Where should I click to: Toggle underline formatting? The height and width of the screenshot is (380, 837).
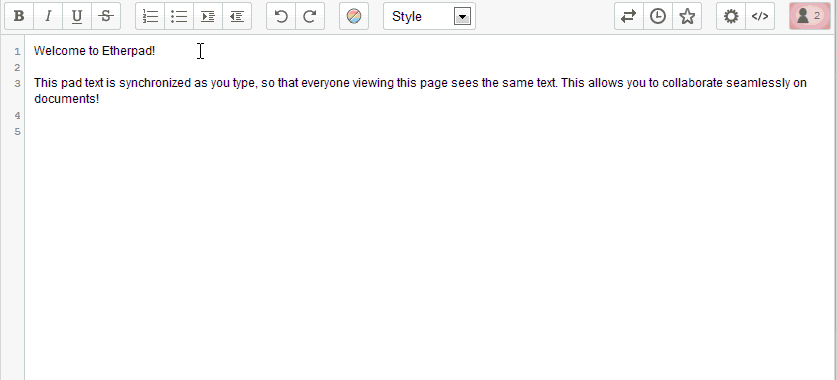coord(77,16)
